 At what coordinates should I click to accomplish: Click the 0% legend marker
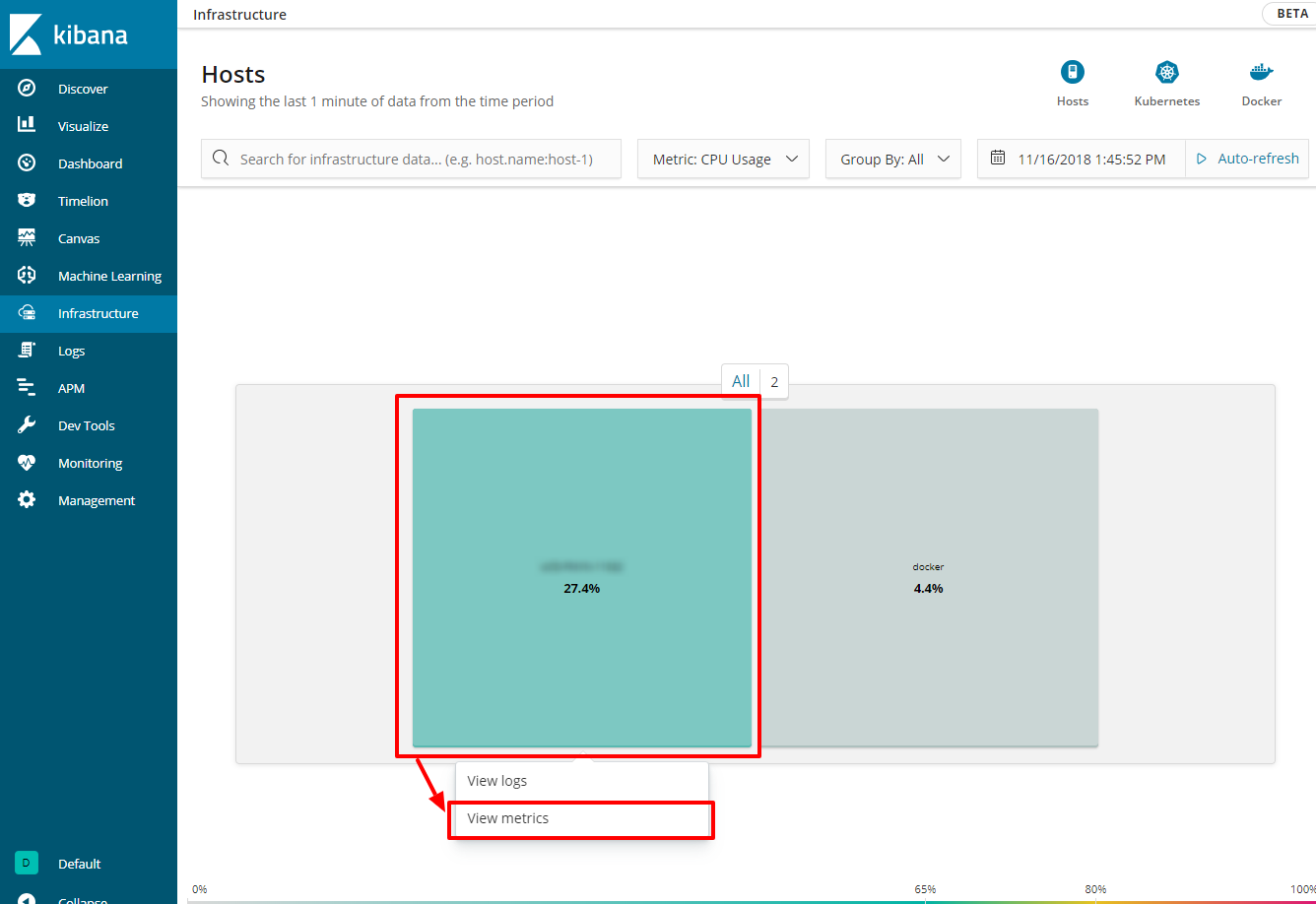pyautogui.click(x=199, y=889)
